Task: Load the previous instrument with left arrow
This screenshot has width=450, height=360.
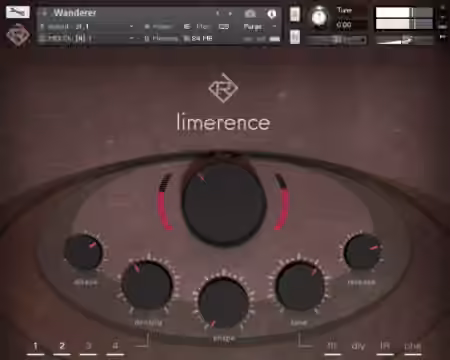Action: pyautogui.click(x=218, y=13)
